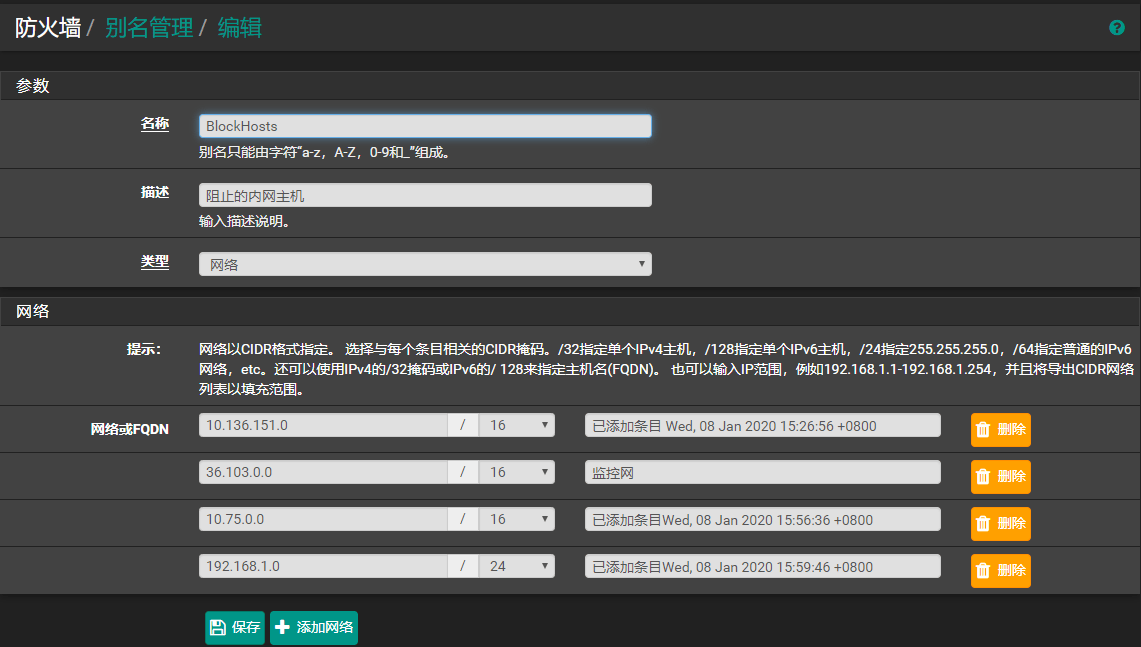
Task: Open the 类型 type dropdown
Action: coord(425,264)
